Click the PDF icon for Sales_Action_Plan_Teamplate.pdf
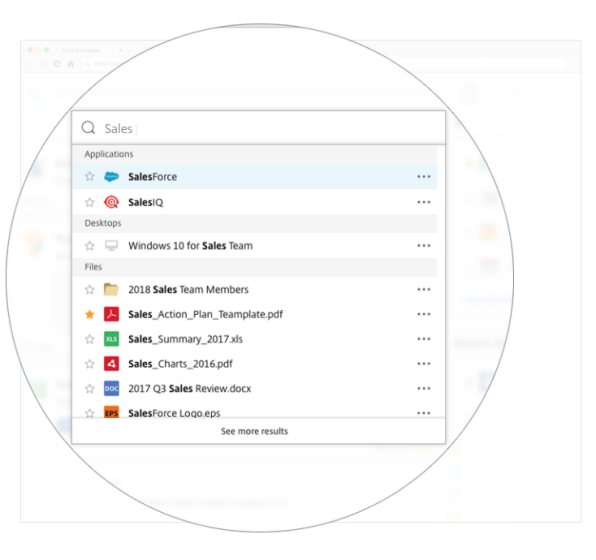596x560 pixels. point(111,314)
